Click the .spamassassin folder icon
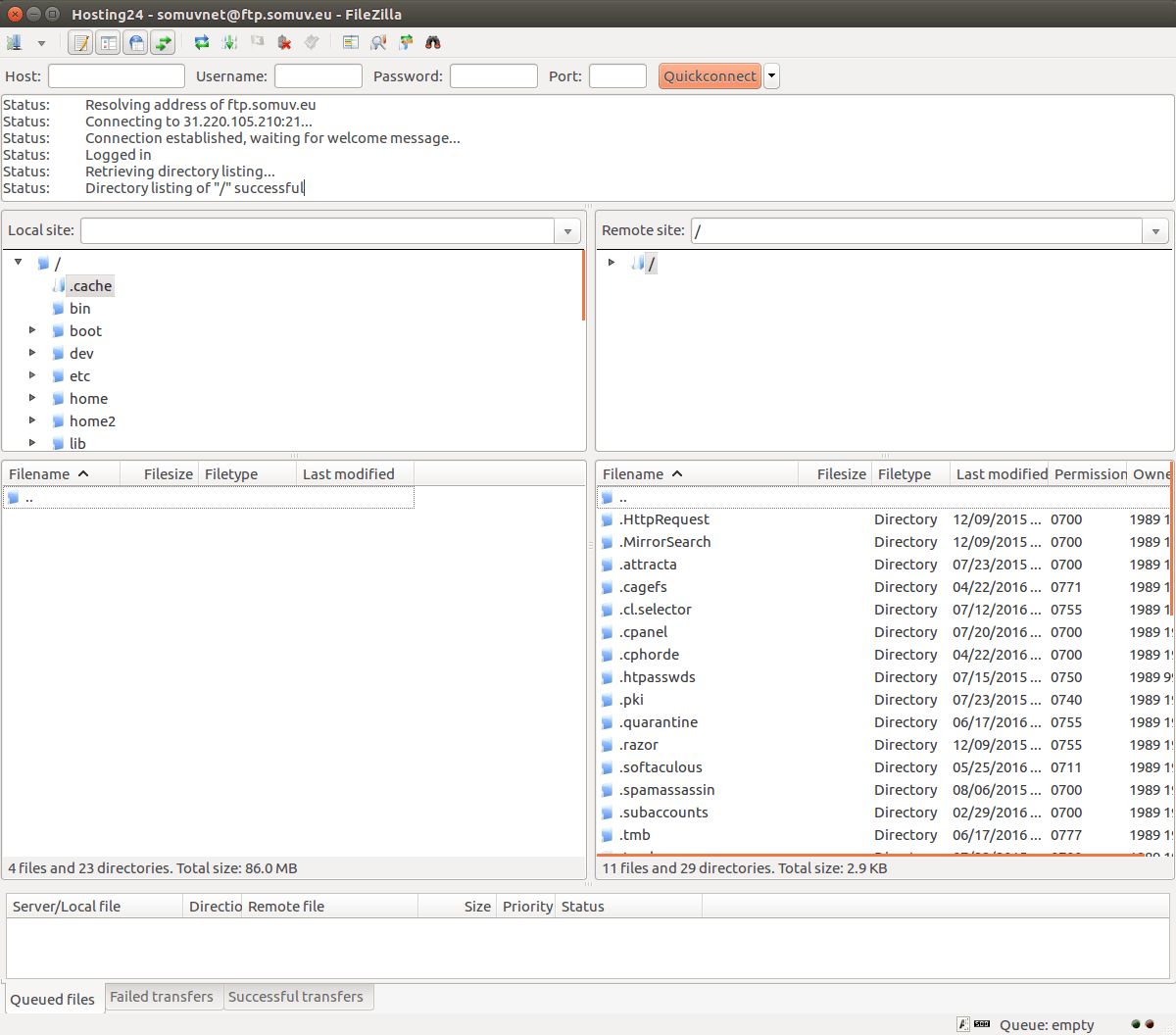Screen dimensions: 1176x1035 (608, 790)
